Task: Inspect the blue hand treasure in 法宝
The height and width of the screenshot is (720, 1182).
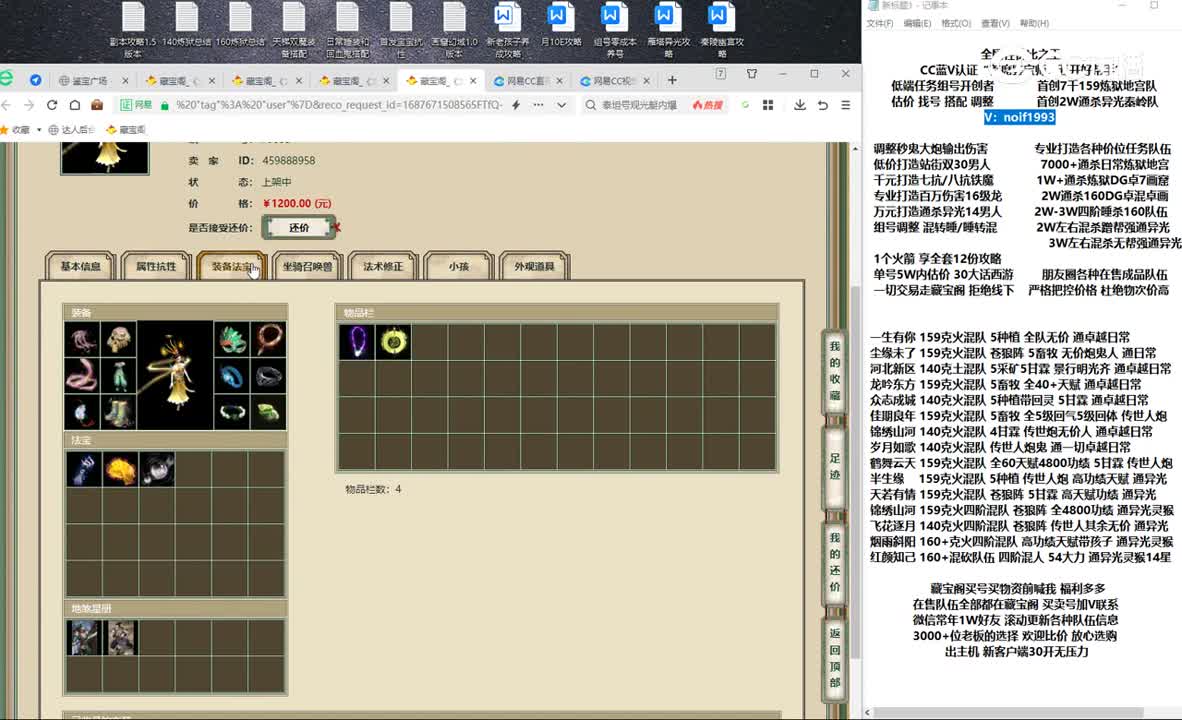Action: pos(83,469)
